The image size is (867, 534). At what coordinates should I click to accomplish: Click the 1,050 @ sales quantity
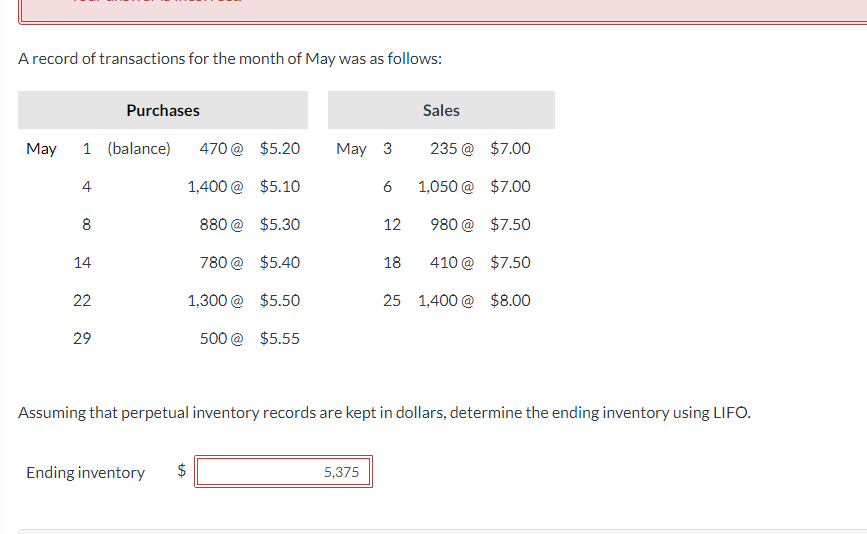(x=446, y=187)
